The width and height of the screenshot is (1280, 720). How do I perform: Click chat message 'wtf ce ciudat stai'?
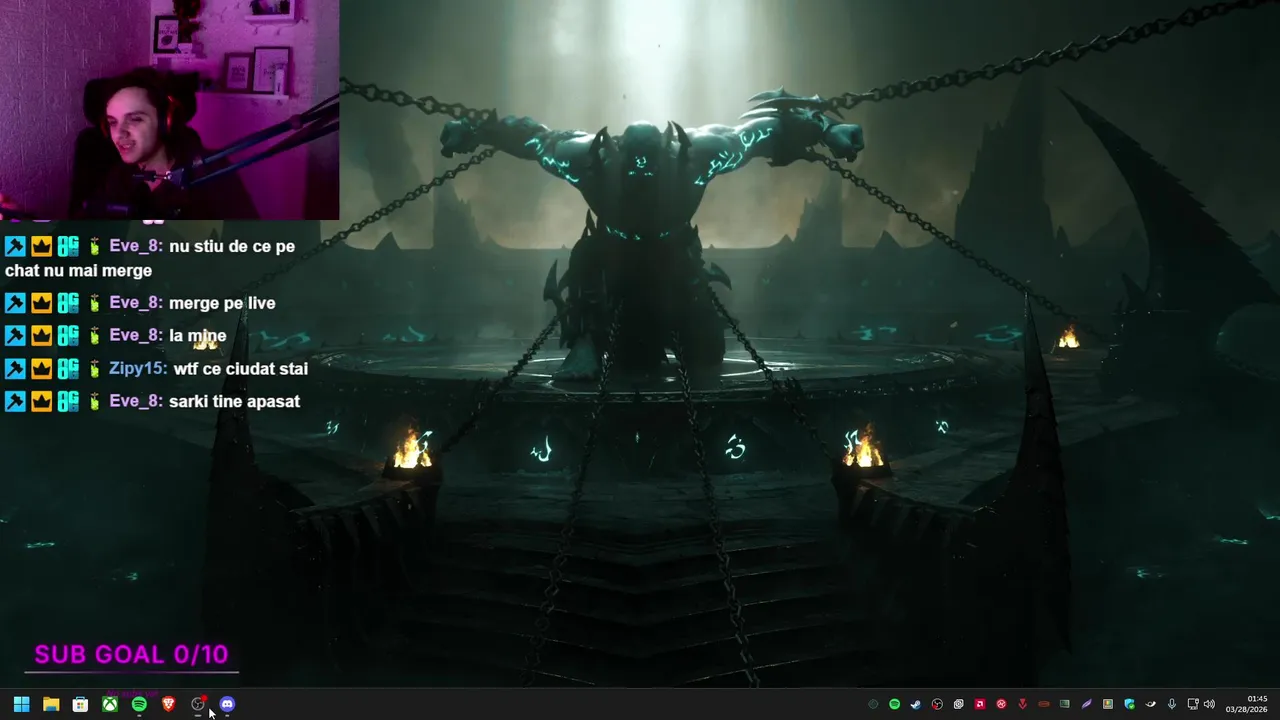241,369
